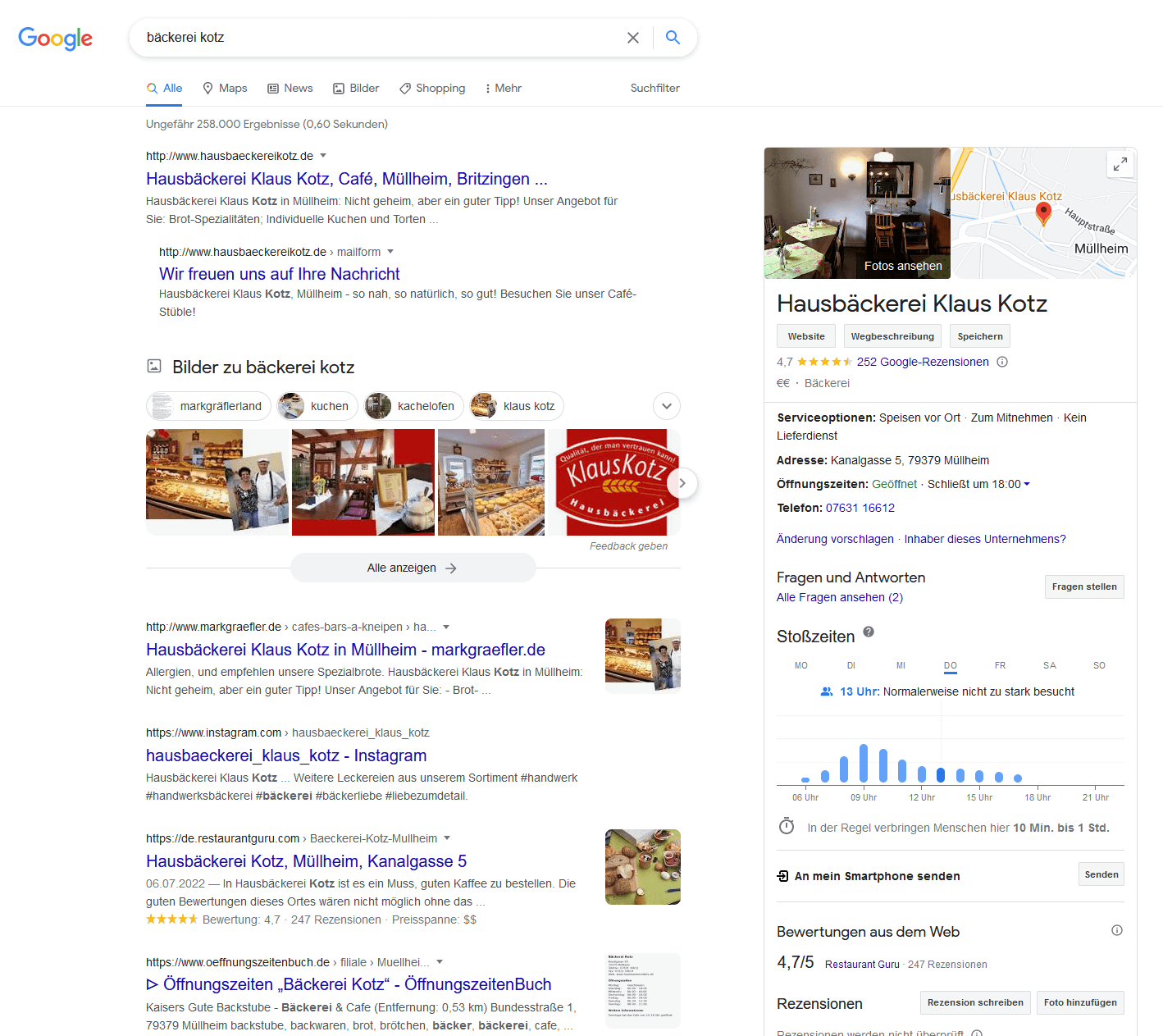Open Wir freuen uns auf Ihre Nachricht
Screen dimensions: 1163x1036
tap(280, 274)
